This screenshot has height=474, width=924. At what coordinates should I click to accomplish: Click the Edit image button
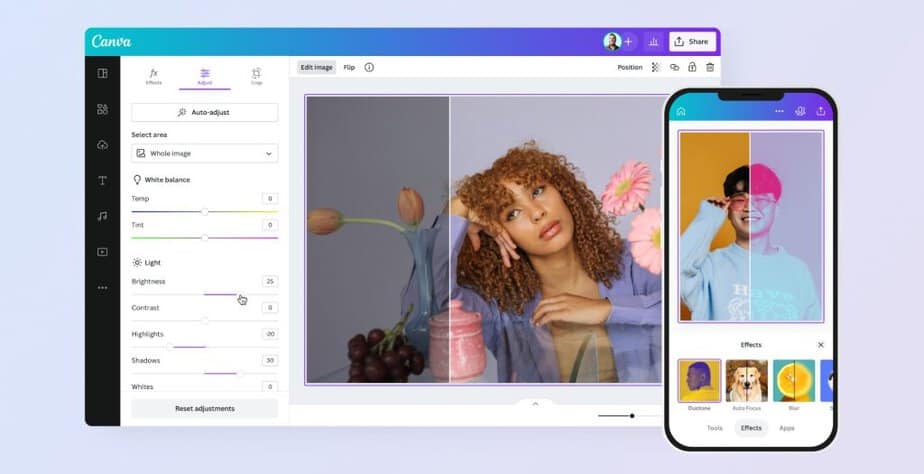[x=316, y=67]
